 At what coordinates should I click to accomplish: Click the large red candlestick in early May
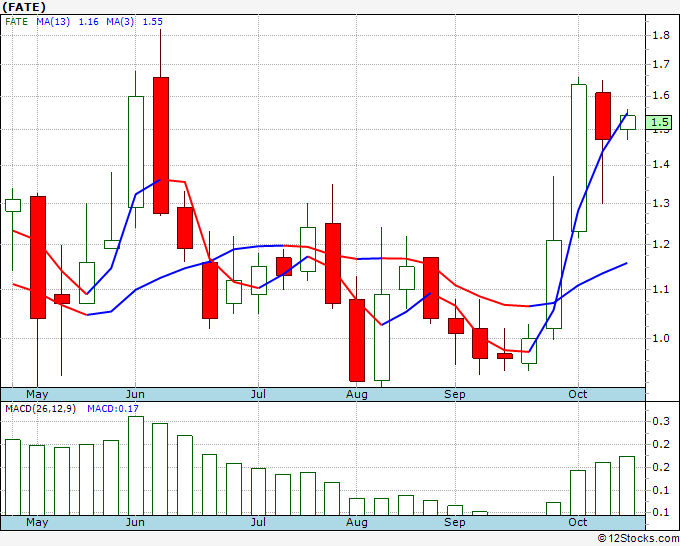click(38, 258)
